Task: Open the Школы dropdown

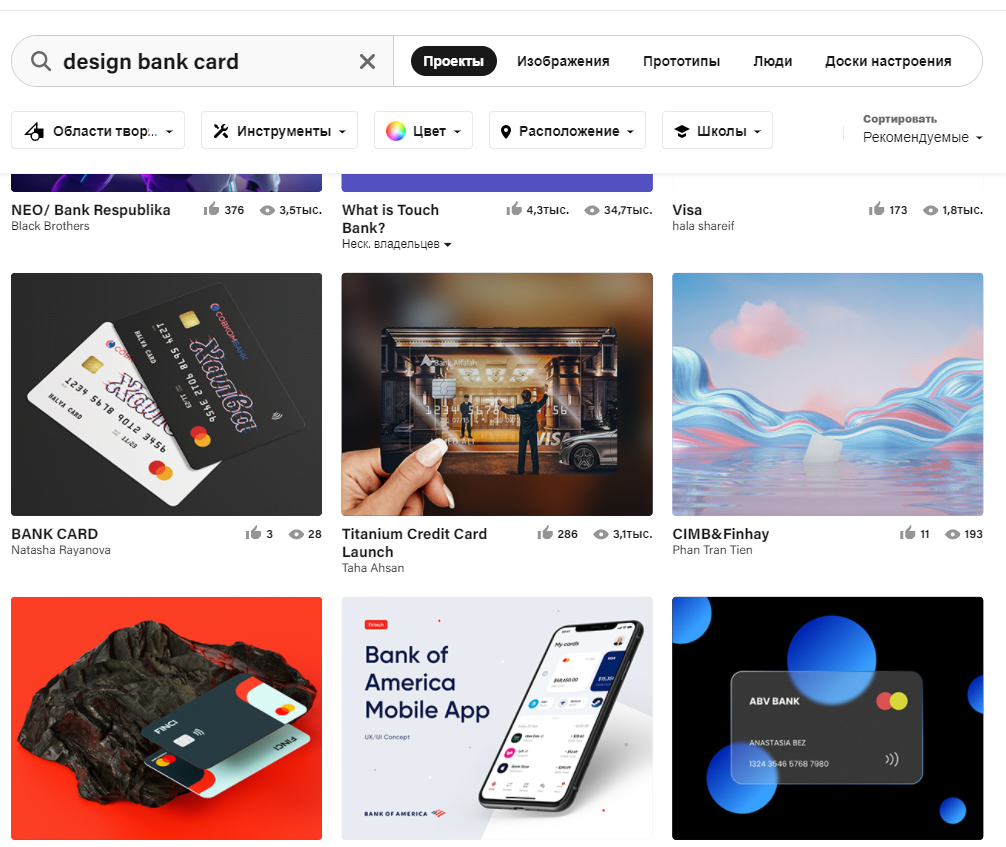Action: 717,130
